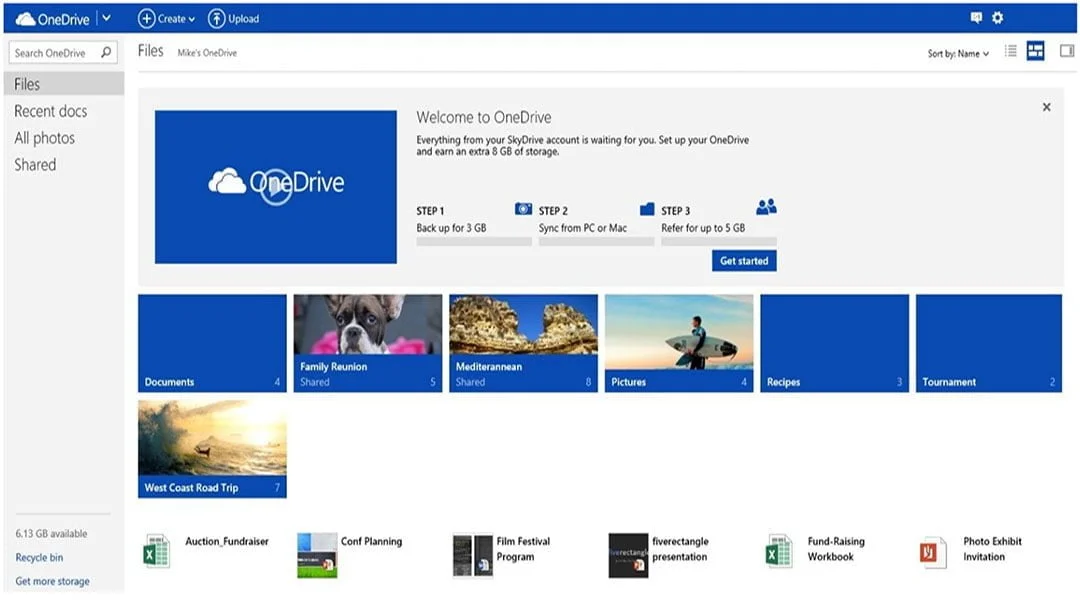Open the Create dropdown menu
The width and height of the screenshot is (1080, 600).
(166, 18)
